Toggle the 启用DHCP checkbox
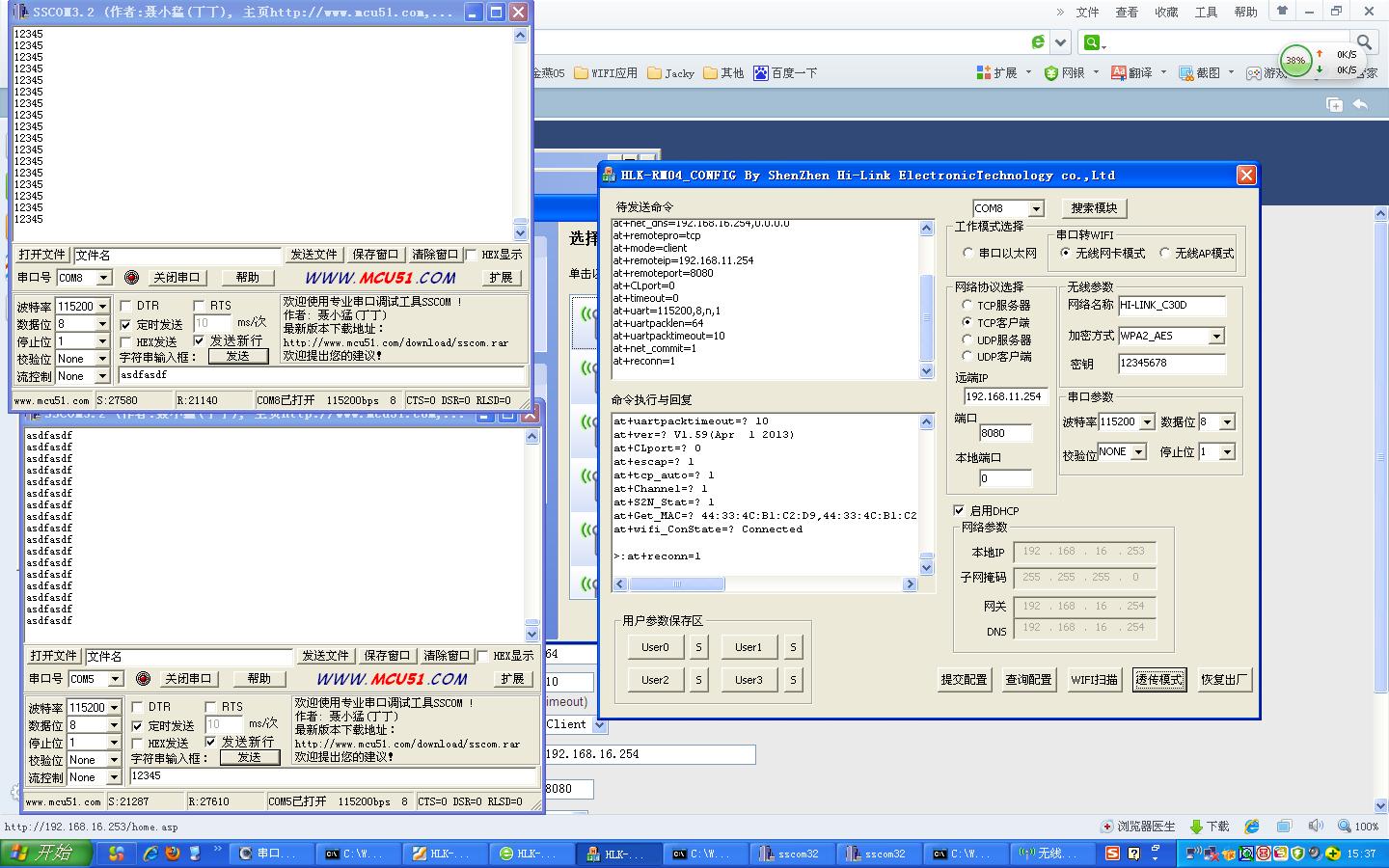The image size is (1389, 868). (959, 510)
